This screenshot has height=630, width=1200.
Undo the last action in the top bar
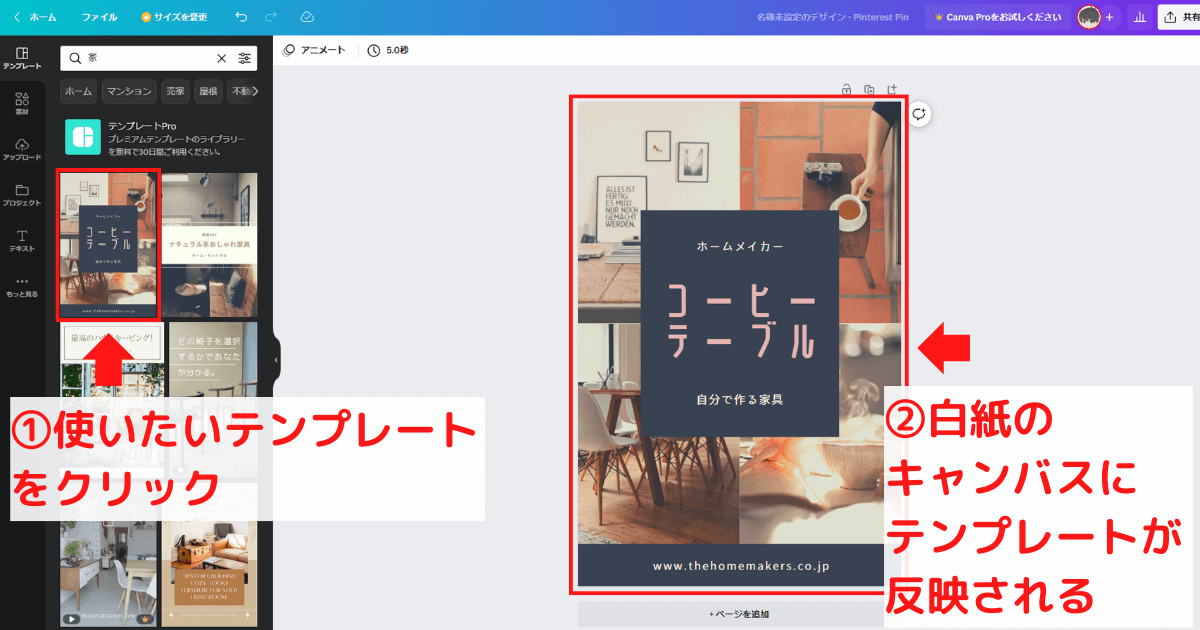(x=240, y=16)
